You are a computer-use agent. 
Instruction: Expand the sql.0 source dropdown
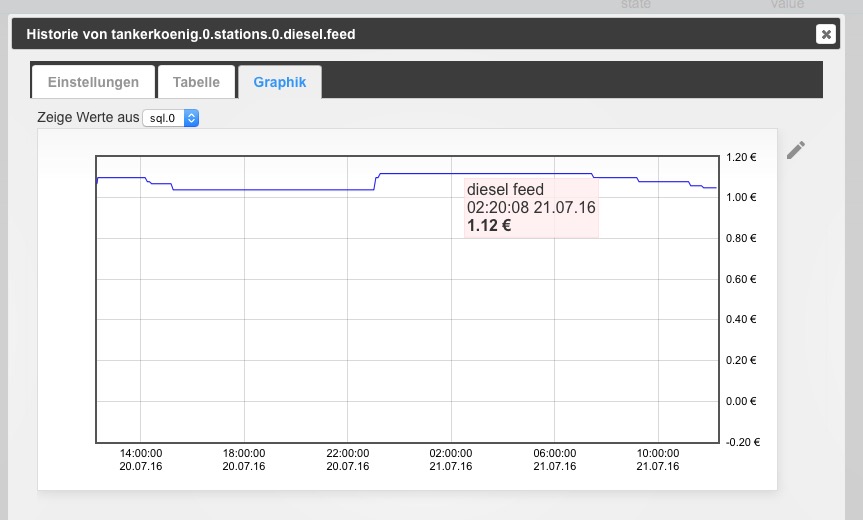(x=171, y=118)
